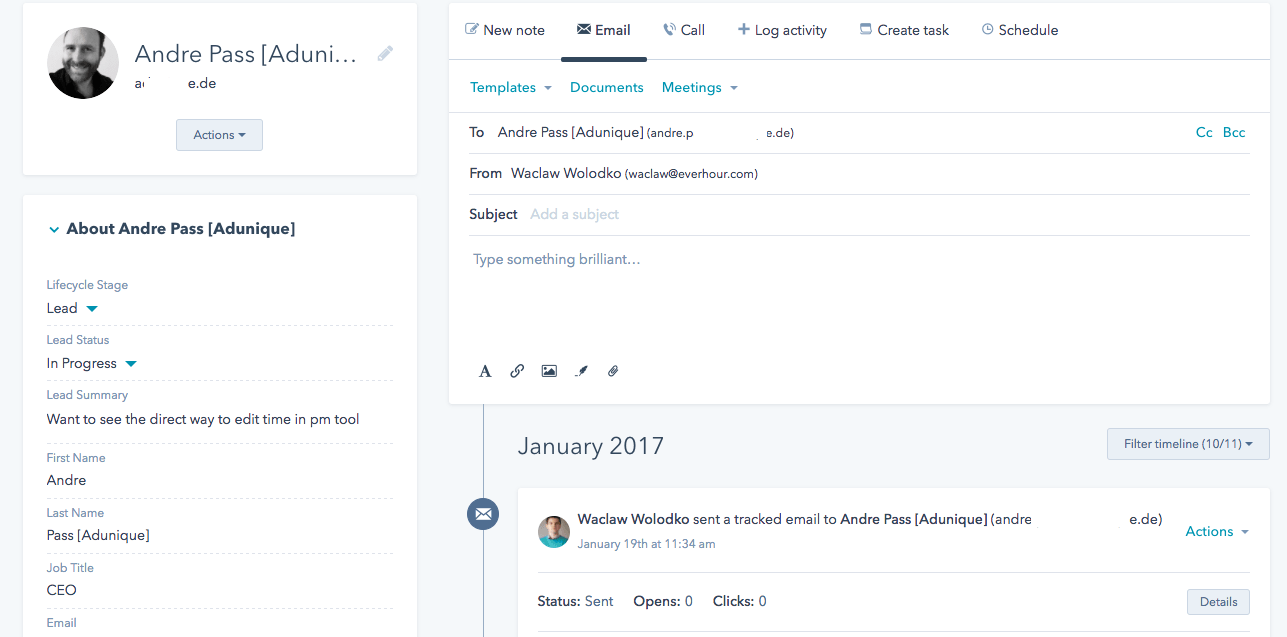Expand the Templates dropdown menu

pyautogui.click(x=510, y=88)
